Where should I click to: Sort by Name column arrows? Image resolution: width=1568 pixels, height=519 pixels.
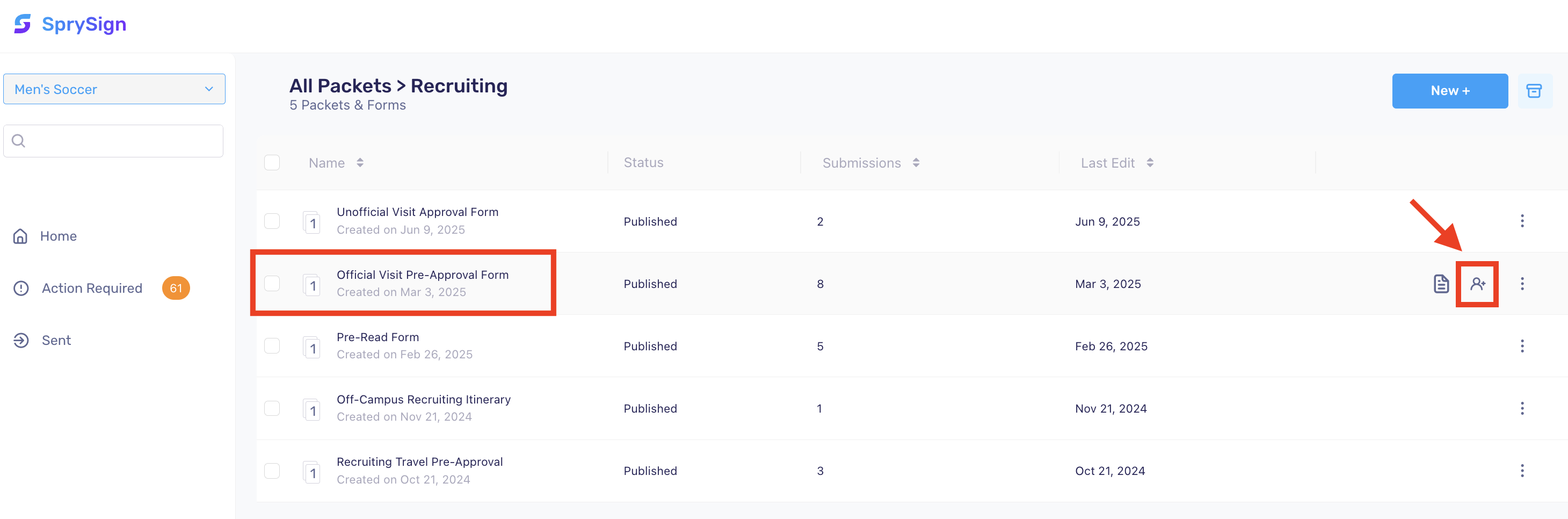point(360,163)
